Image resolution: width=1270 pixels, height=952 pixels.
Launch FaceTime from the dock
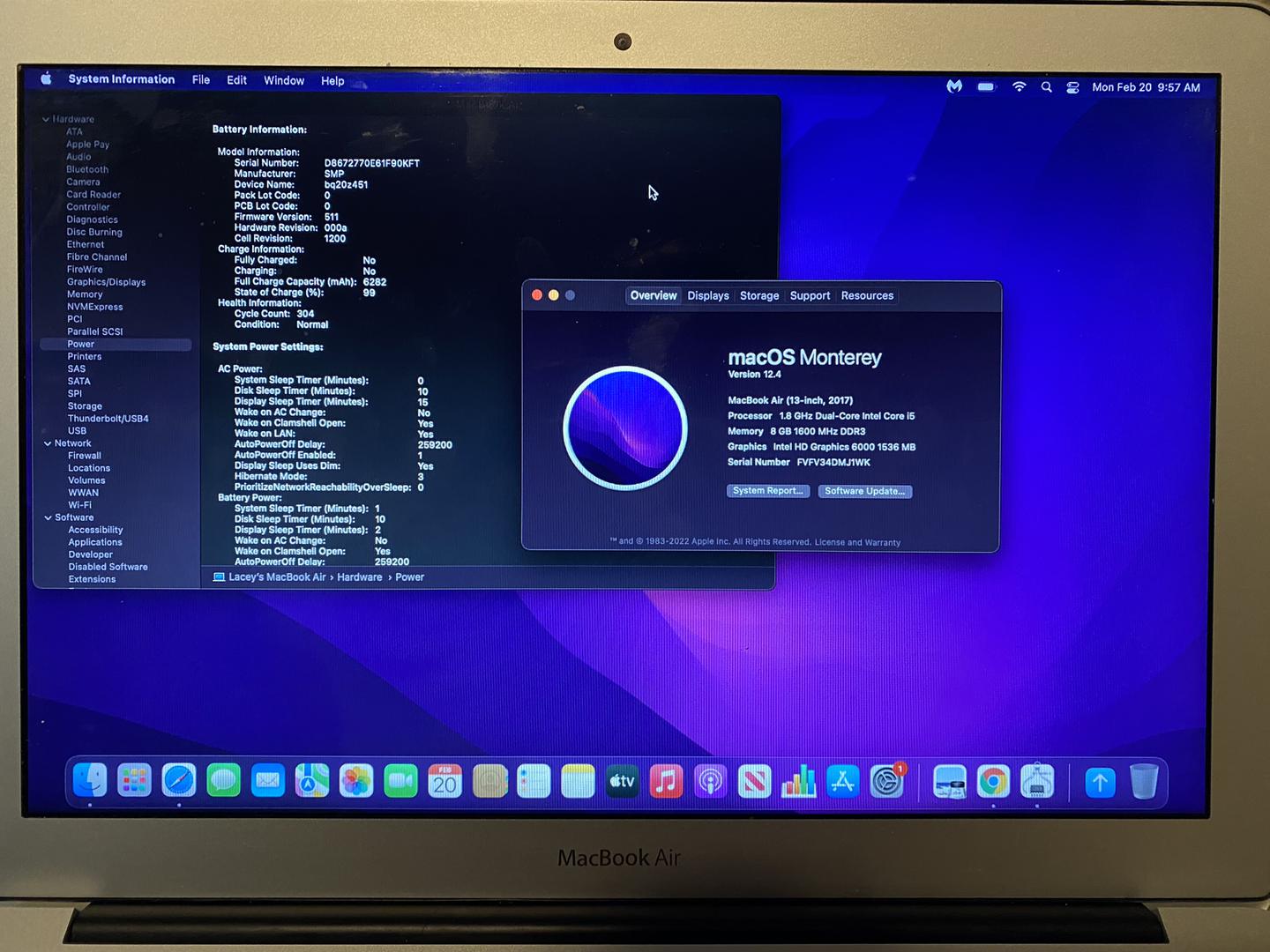400,780
